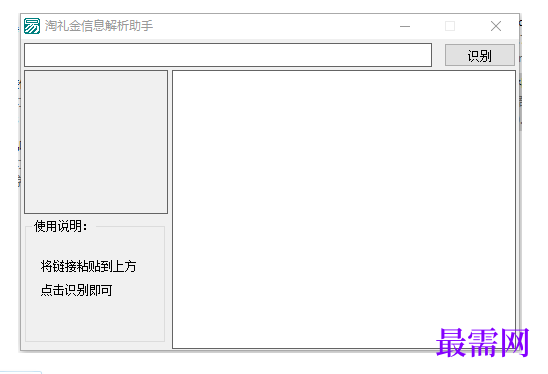
Task: Click the app icon in title bar
Action: (32, 26)
